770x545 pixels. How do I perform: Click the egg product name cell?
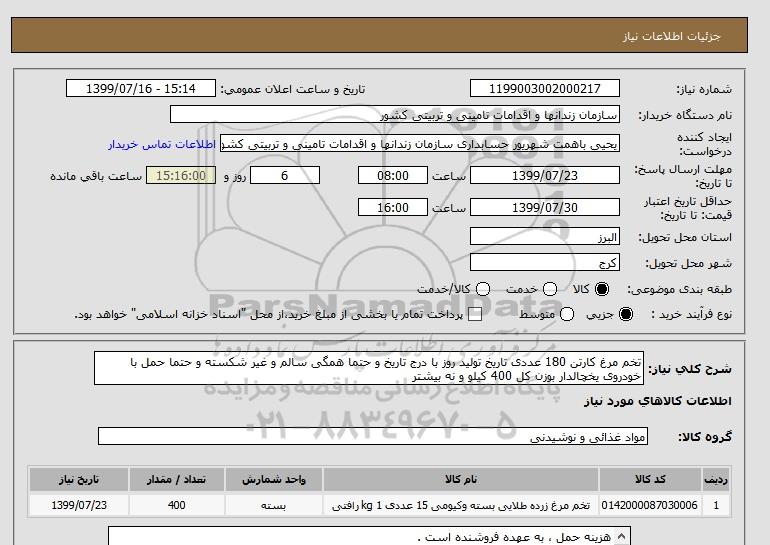pyautogui.click(x=461, y=505)
